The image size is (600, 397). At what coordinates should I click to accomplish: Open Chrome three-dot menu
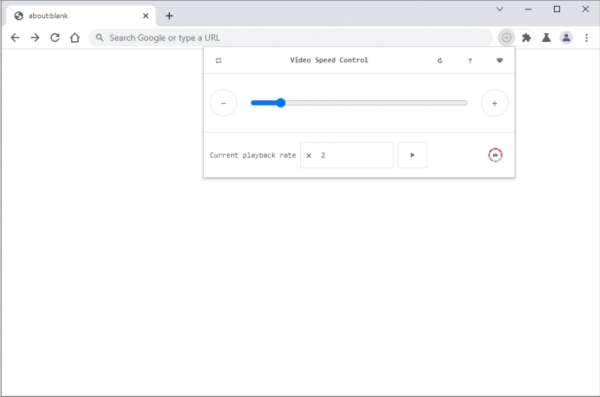[586, 38]
